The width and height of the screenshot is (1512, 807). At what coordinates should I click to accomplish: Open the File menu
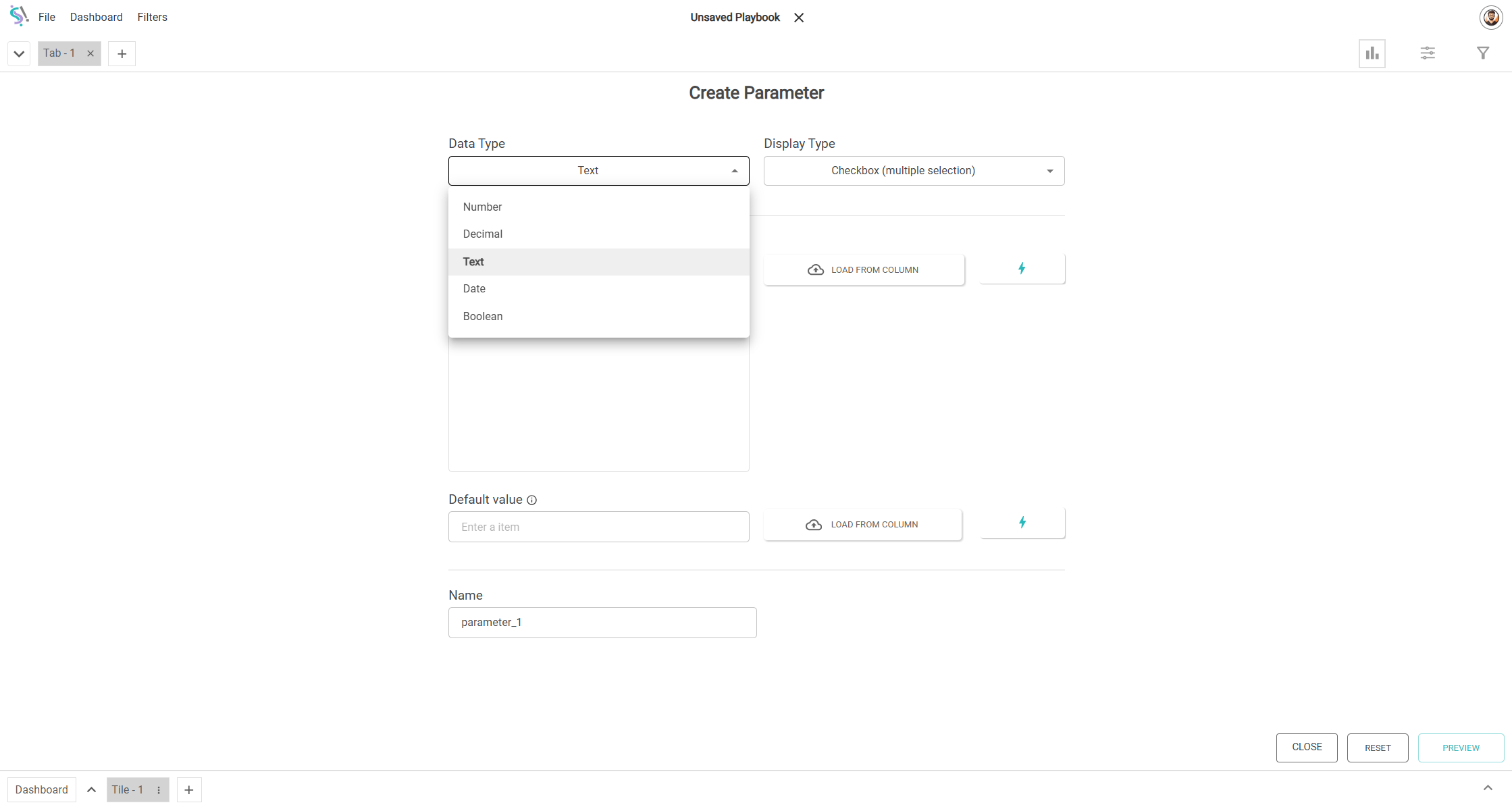(47, 18)
